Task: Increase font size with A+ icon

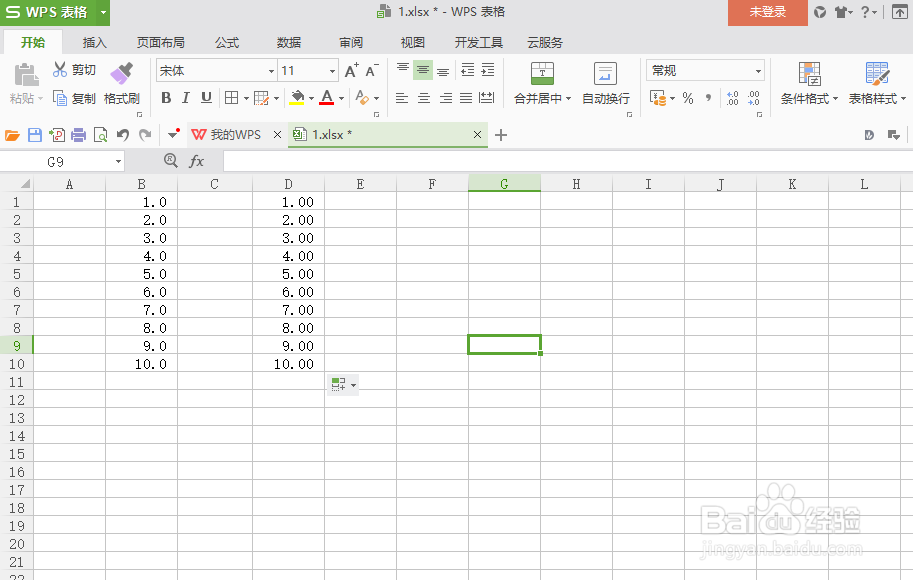Action: tap(352, 70)
